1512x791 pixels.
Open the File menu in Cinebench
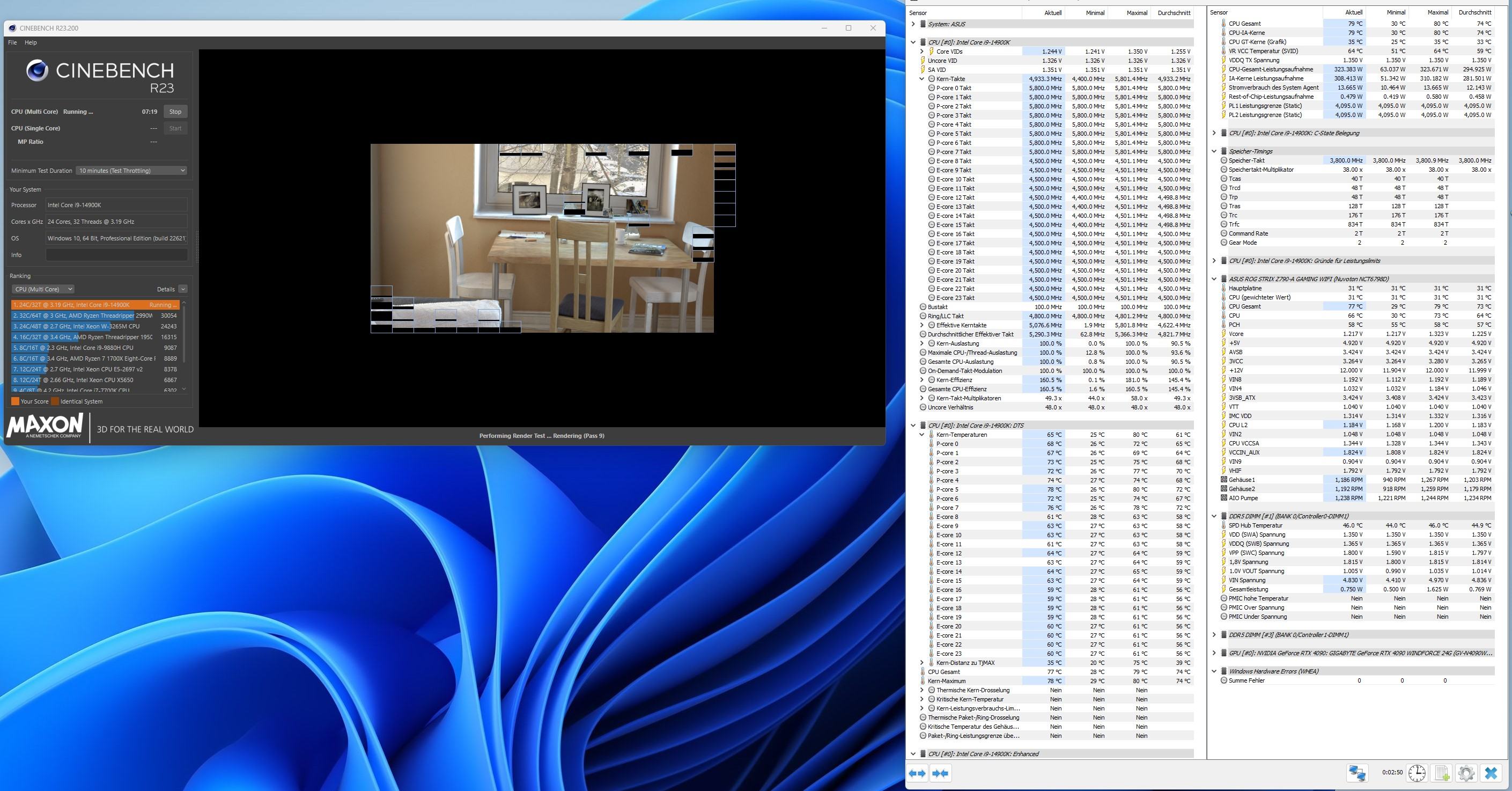(12, 42)
